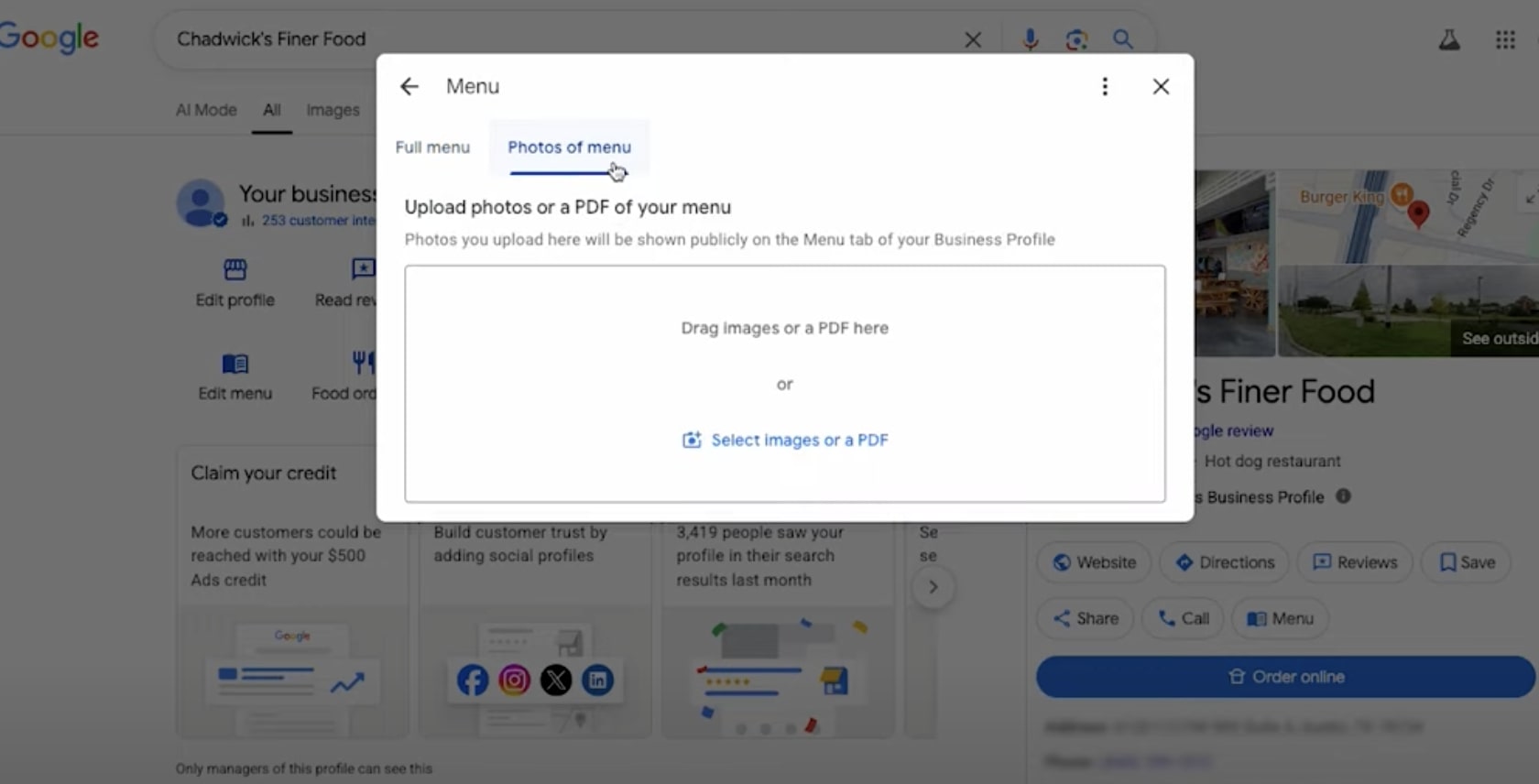Open Google Lens image search icon

(1076, 39)
